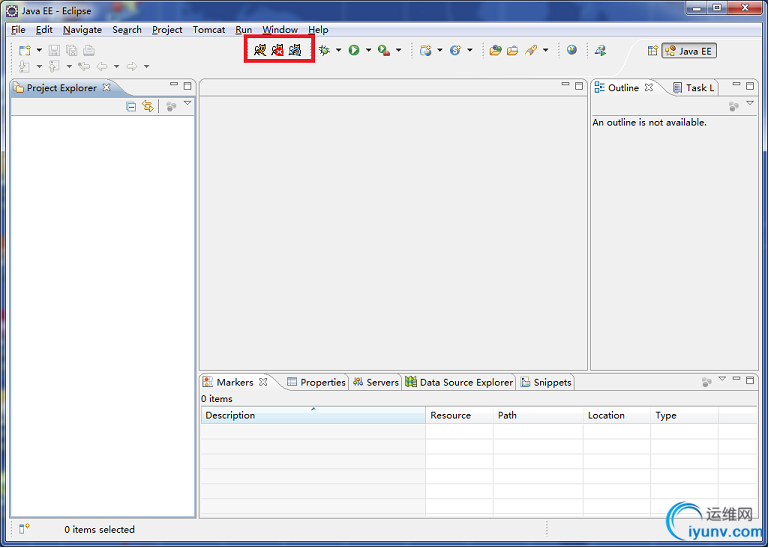Select the Java EE perspective button
The height and width of the screenshot is (548, 769).
point(689,51)
